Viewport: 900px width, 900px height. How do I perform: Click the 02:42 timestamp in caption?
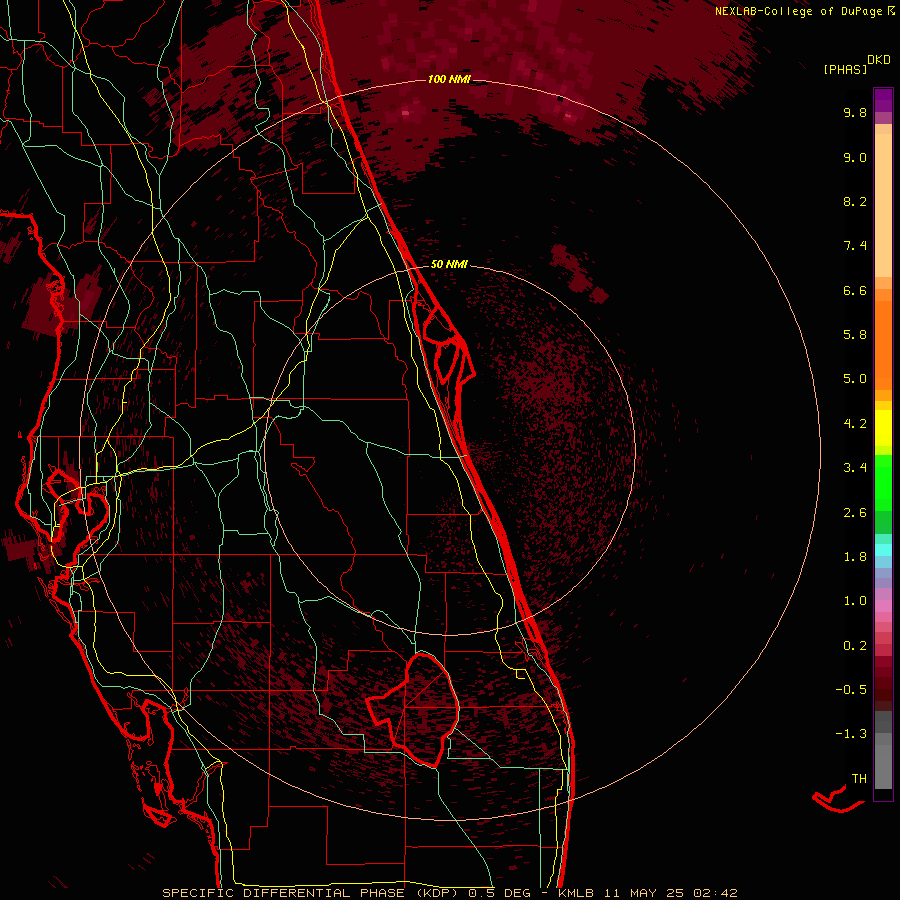[715, 893]
